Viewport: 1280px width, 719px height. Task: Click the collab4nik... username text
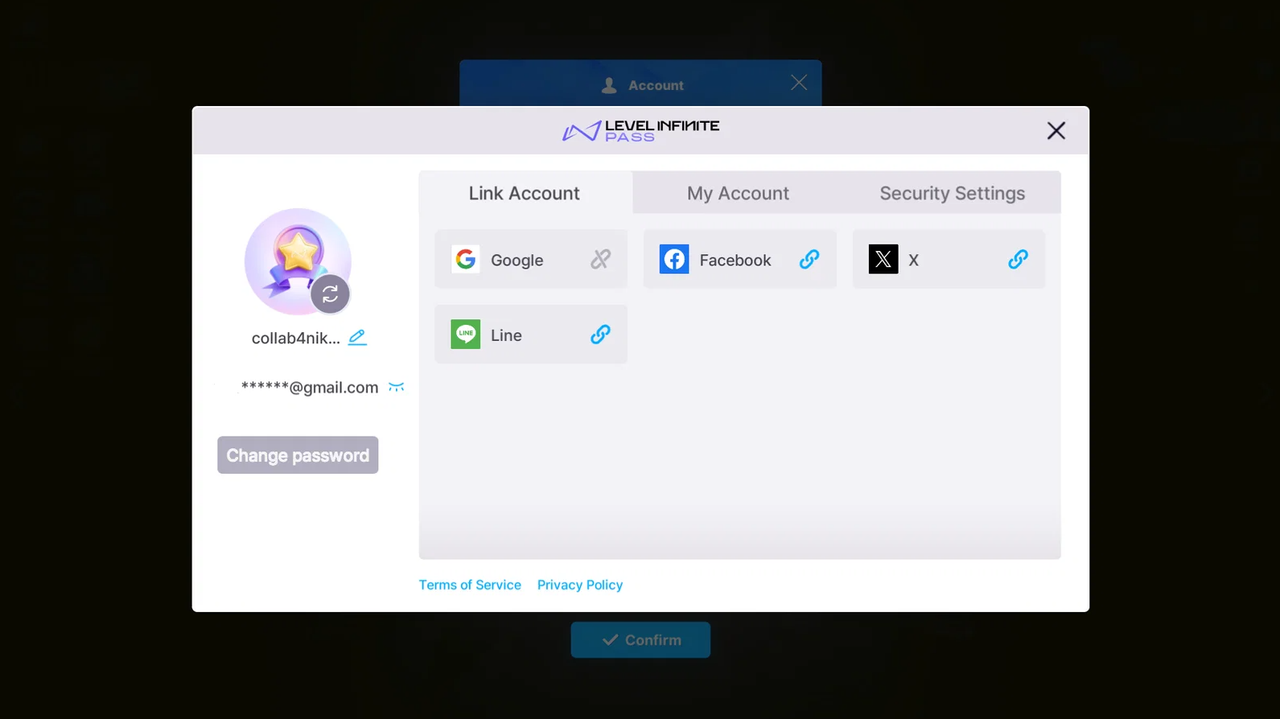(x=296, y=338)
